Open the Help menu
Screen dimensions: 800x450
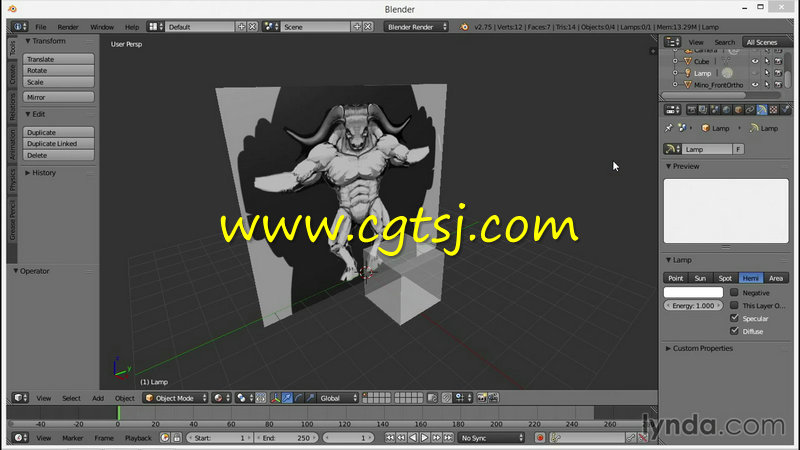(132, 27)
